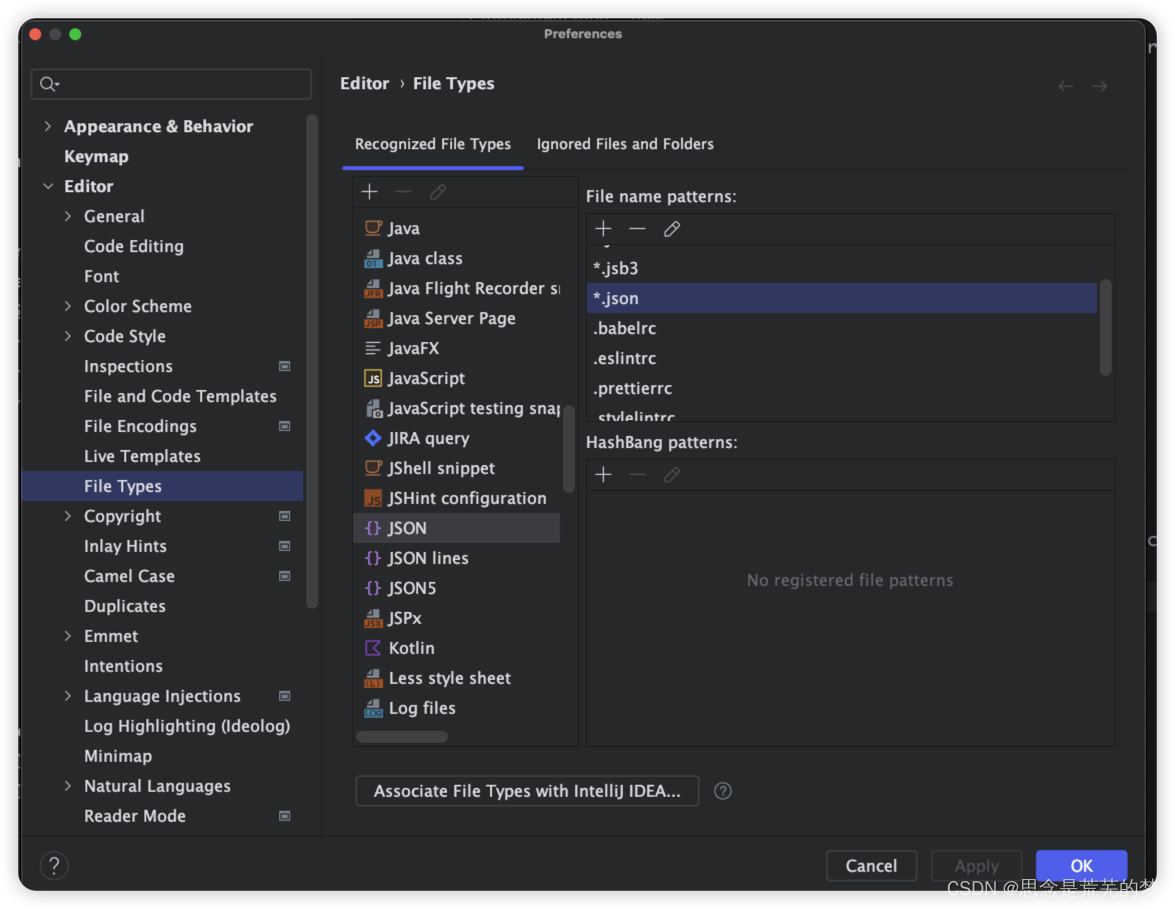The width and height of the screenshot is (1175, 909).
Task: Focus the preferences search field
Action: point(180,84)
